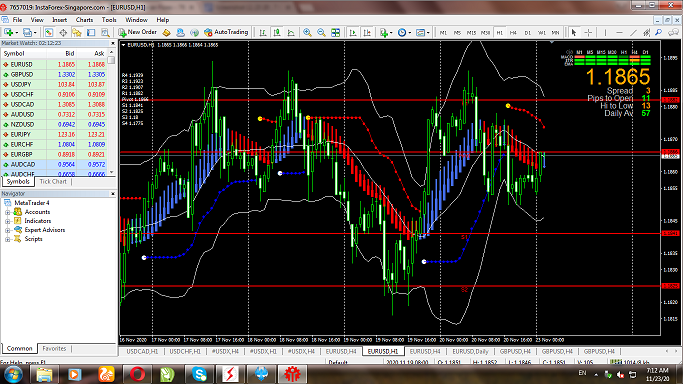
Task: Open the Tools menu
Action: (109, 20)
